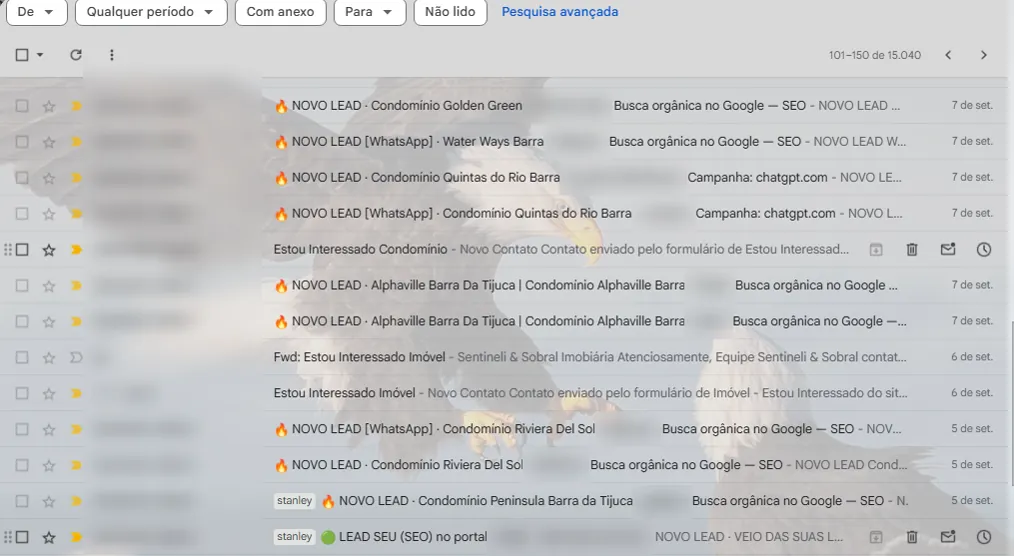Snooze the Estou Interessado Condomínio email
The width and height of the screenshot is (1014, 556).
click(984, 250)
